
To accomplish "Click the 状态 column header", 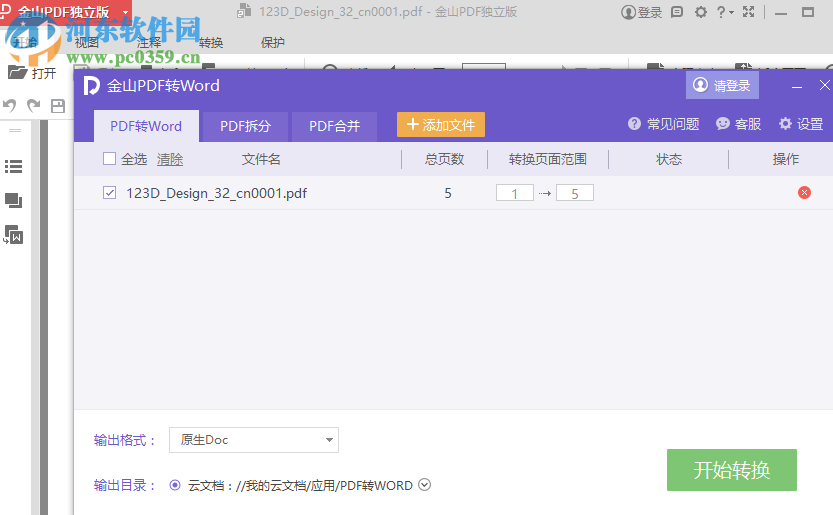I will (669, 159).
